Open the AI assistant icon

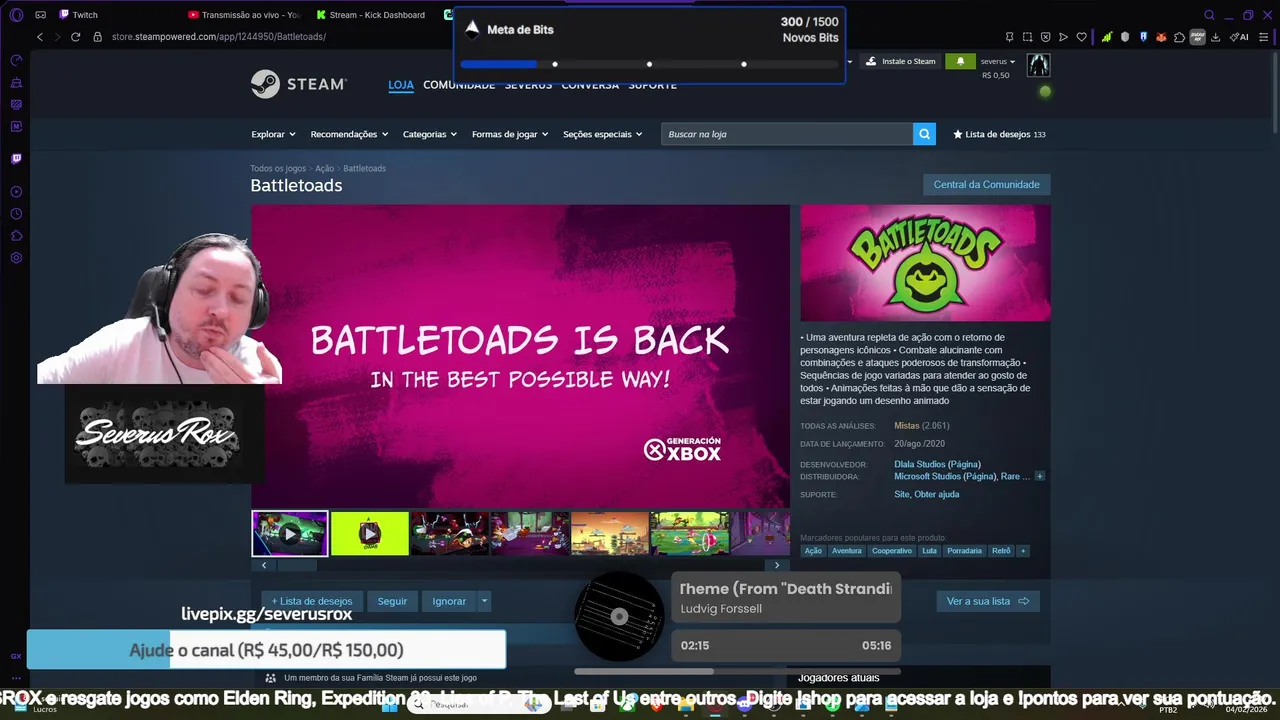click(x=1239, y=37)
